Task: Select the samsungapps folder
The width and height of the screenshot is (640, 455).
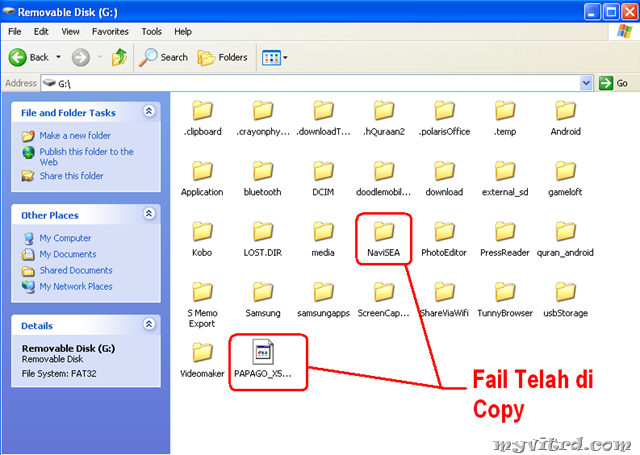Action: point(323,300)
